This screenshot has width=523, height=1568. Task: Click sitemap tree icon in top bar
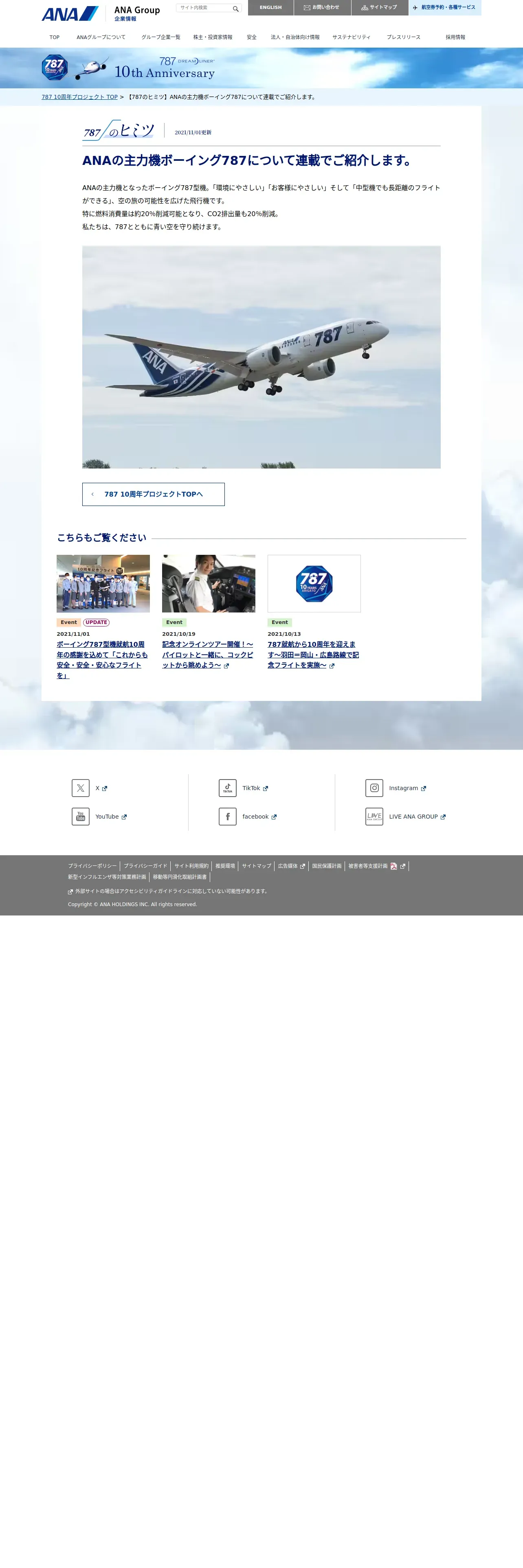tap(365, 8)
